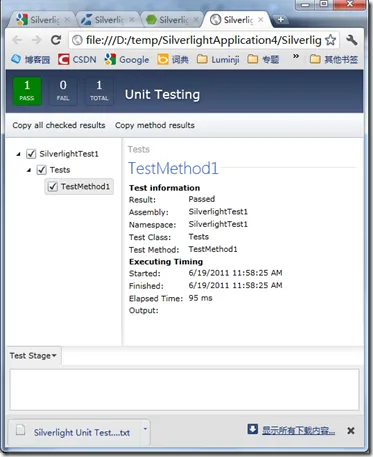Click the Unit Testing title
The width and height of the screenshot is (373, 457).
162,95
